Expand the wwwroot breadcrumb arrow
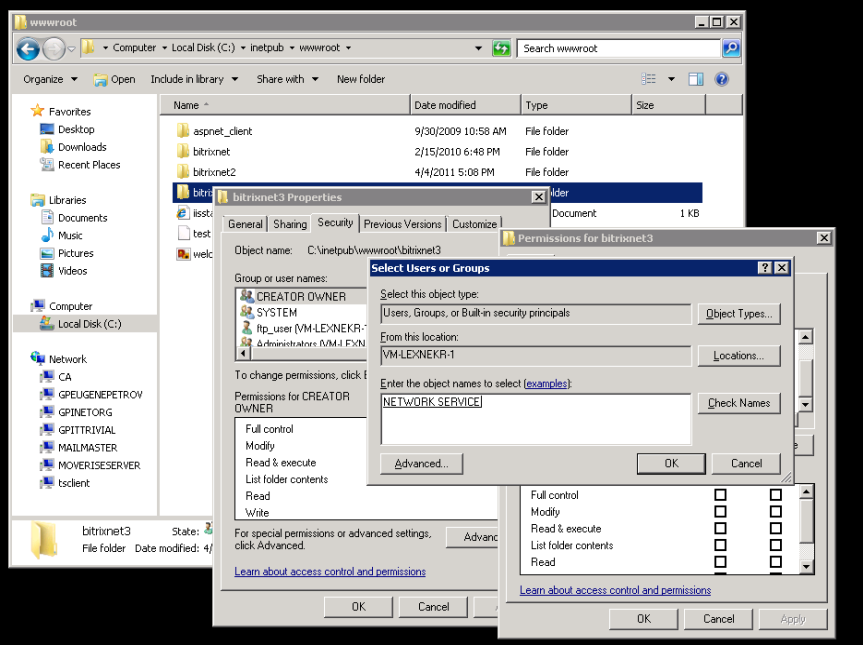865x647 pixels. pyautogui.click(x=348, y=48)
